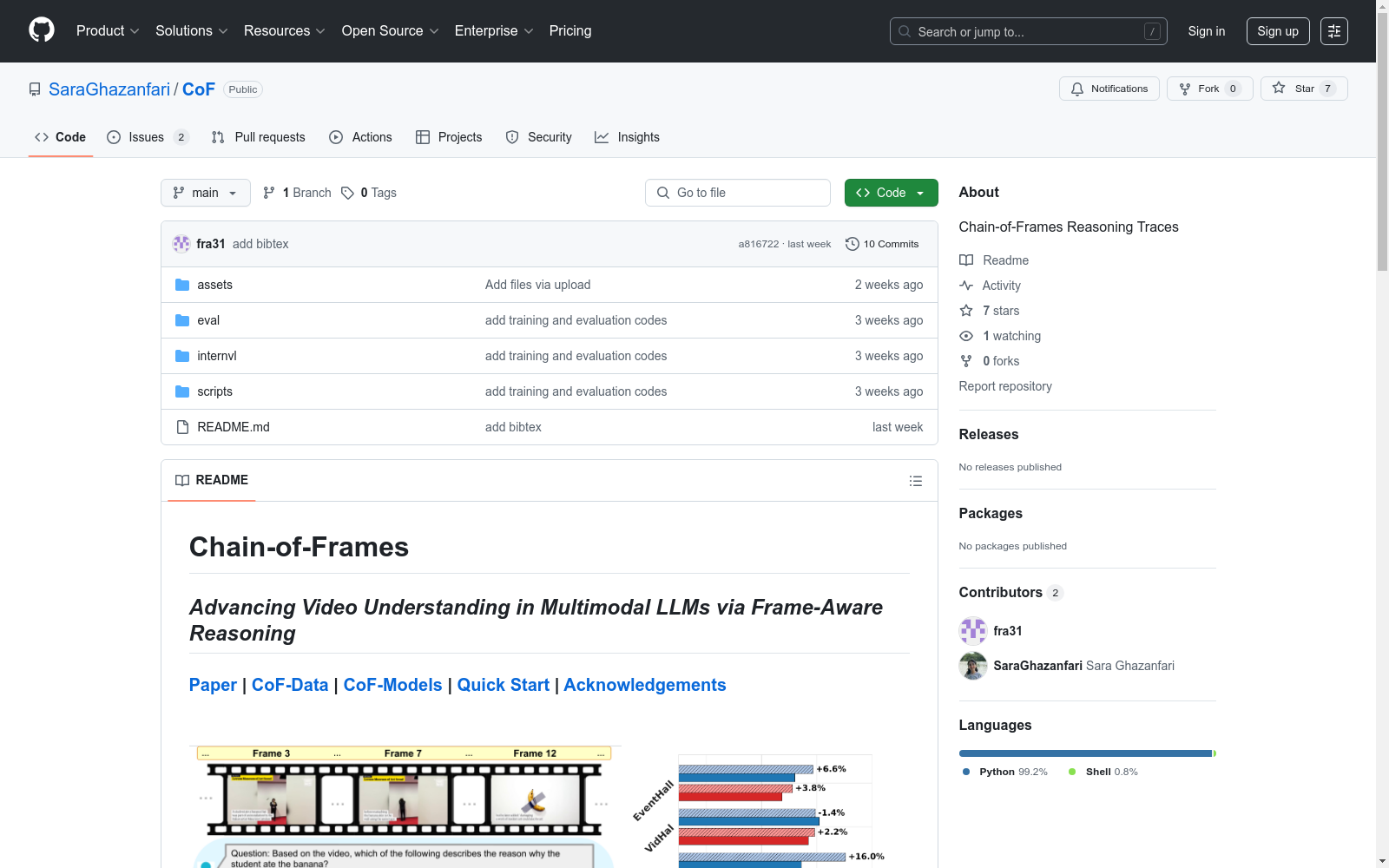Switch to the Issues tab
The image size is (1389, 868).
[148, 137]
